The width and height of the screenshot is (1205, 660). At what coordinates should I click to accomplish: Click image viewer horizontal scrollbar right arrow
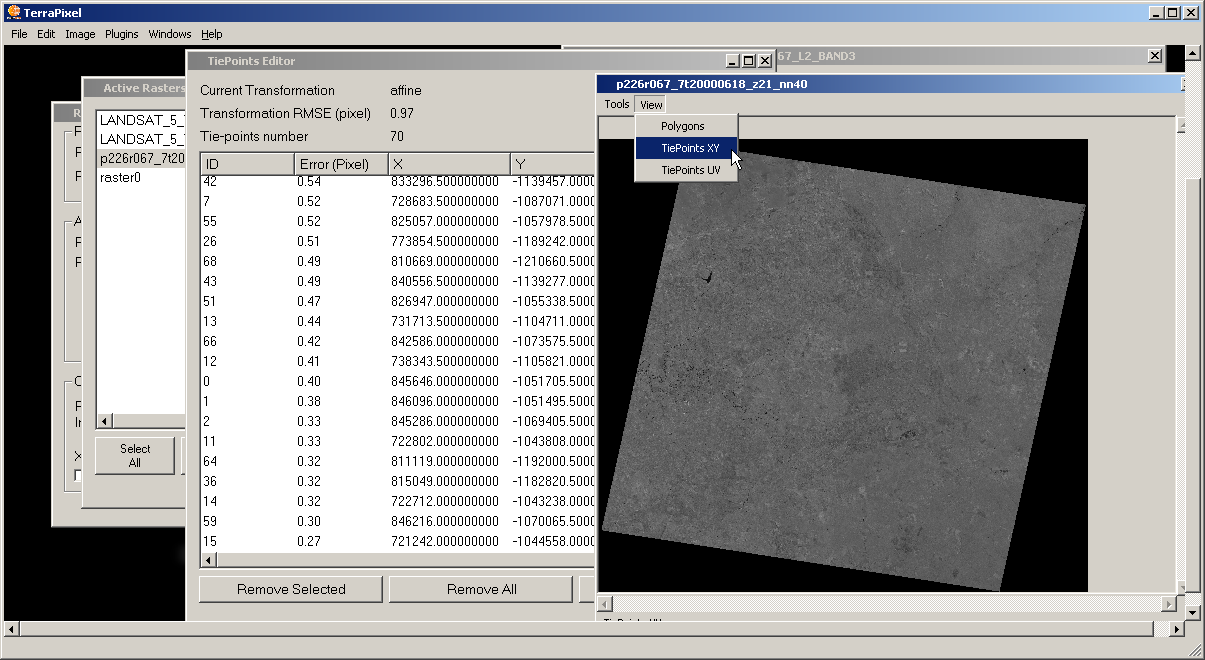1168,604
